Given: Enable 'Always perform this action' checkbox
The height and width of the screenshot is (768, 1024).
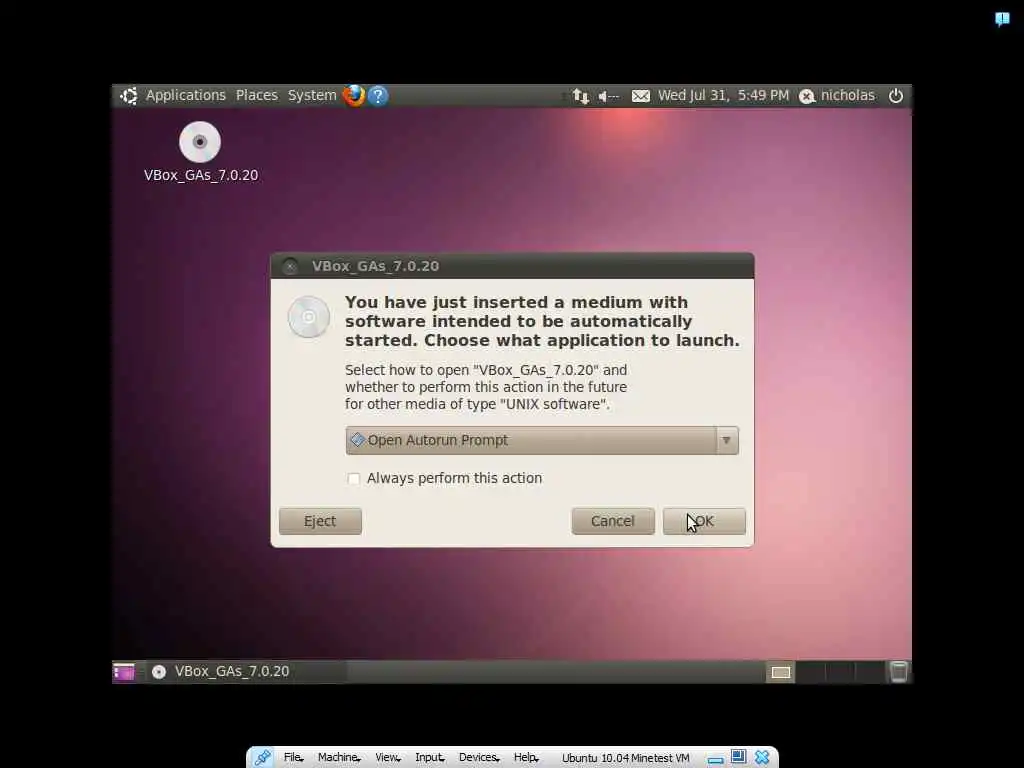Looking at the screenshot, I should click(x=353, y=479).
